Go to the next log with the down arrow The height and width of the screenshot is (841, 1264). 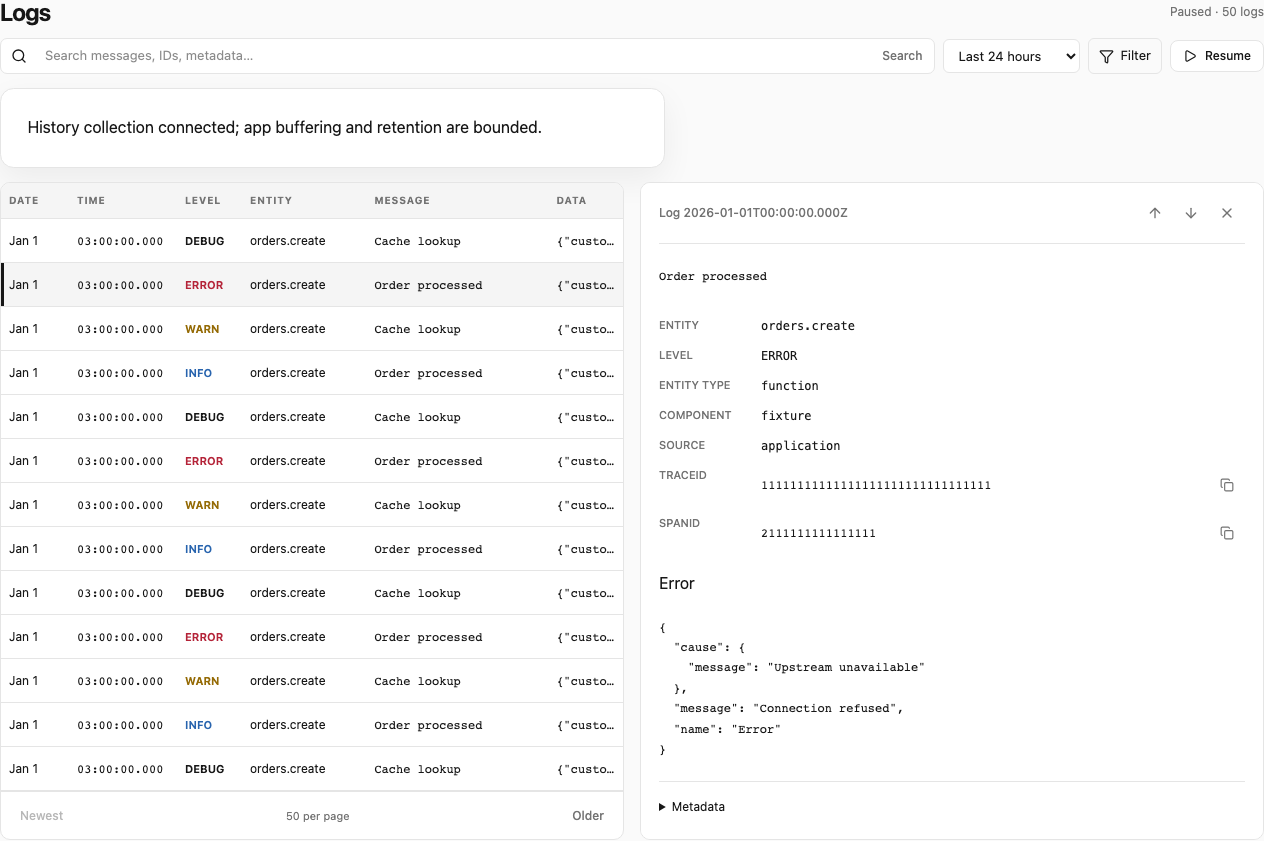coord(1191,213)
